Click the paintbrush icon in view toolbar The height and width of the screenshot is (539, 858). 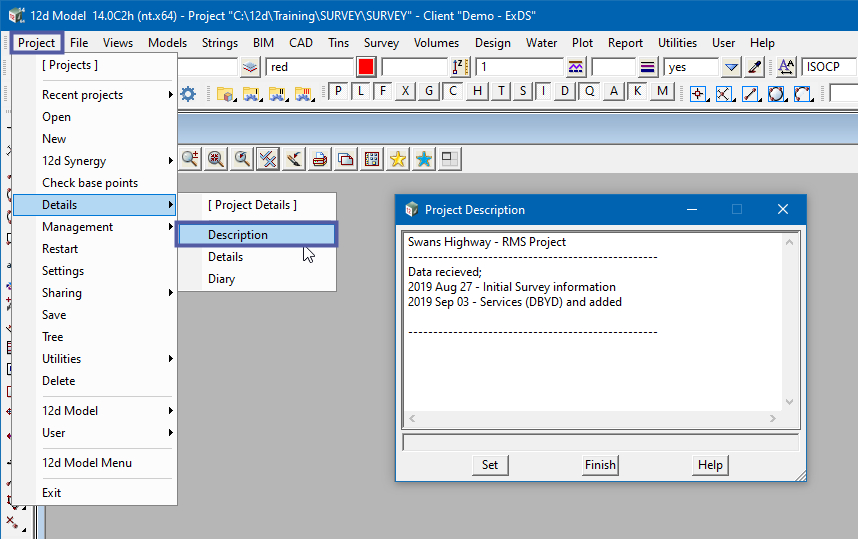click(293, 159)
